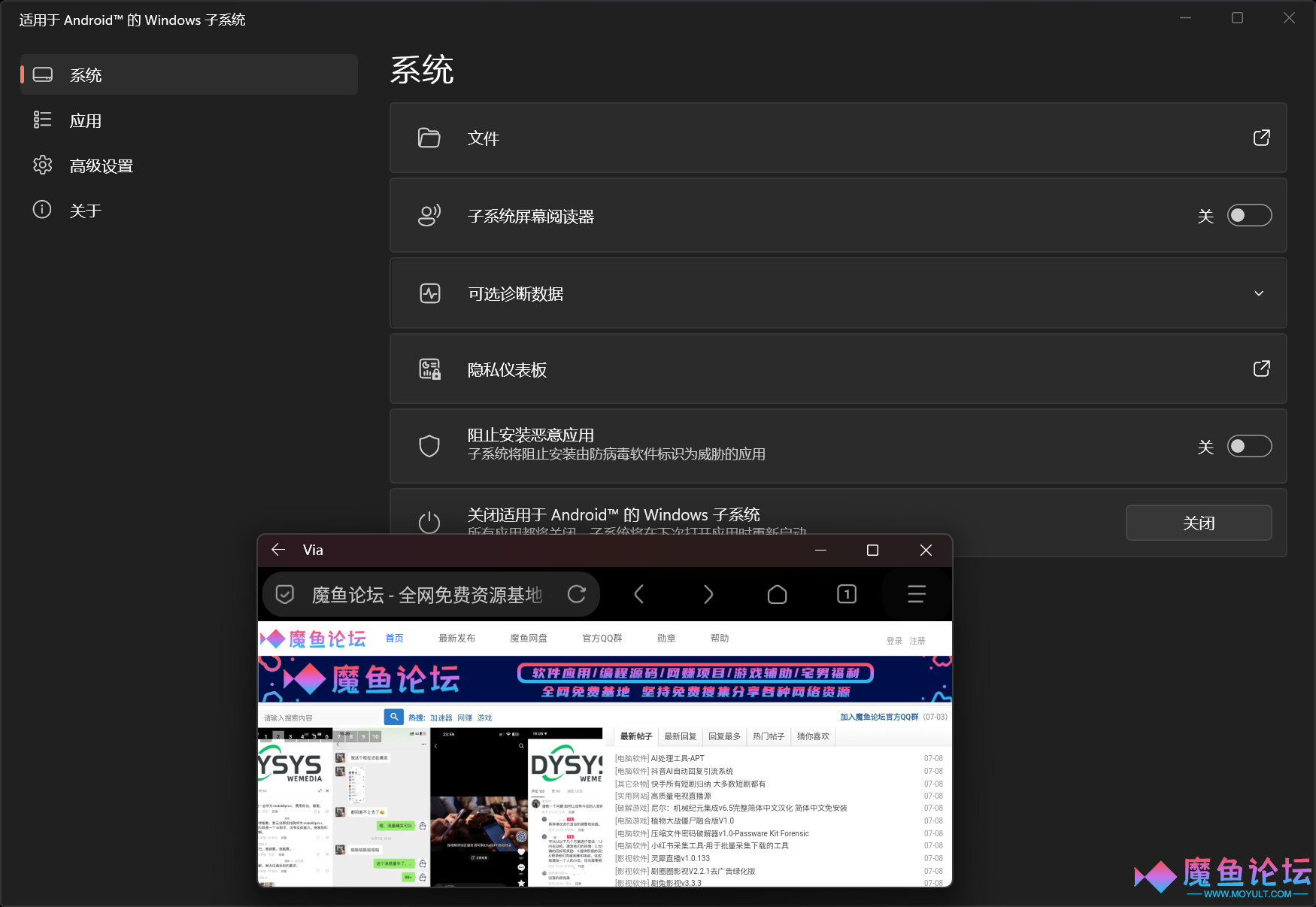Click the 网赚 hot search link

click(x=465, y=717)
